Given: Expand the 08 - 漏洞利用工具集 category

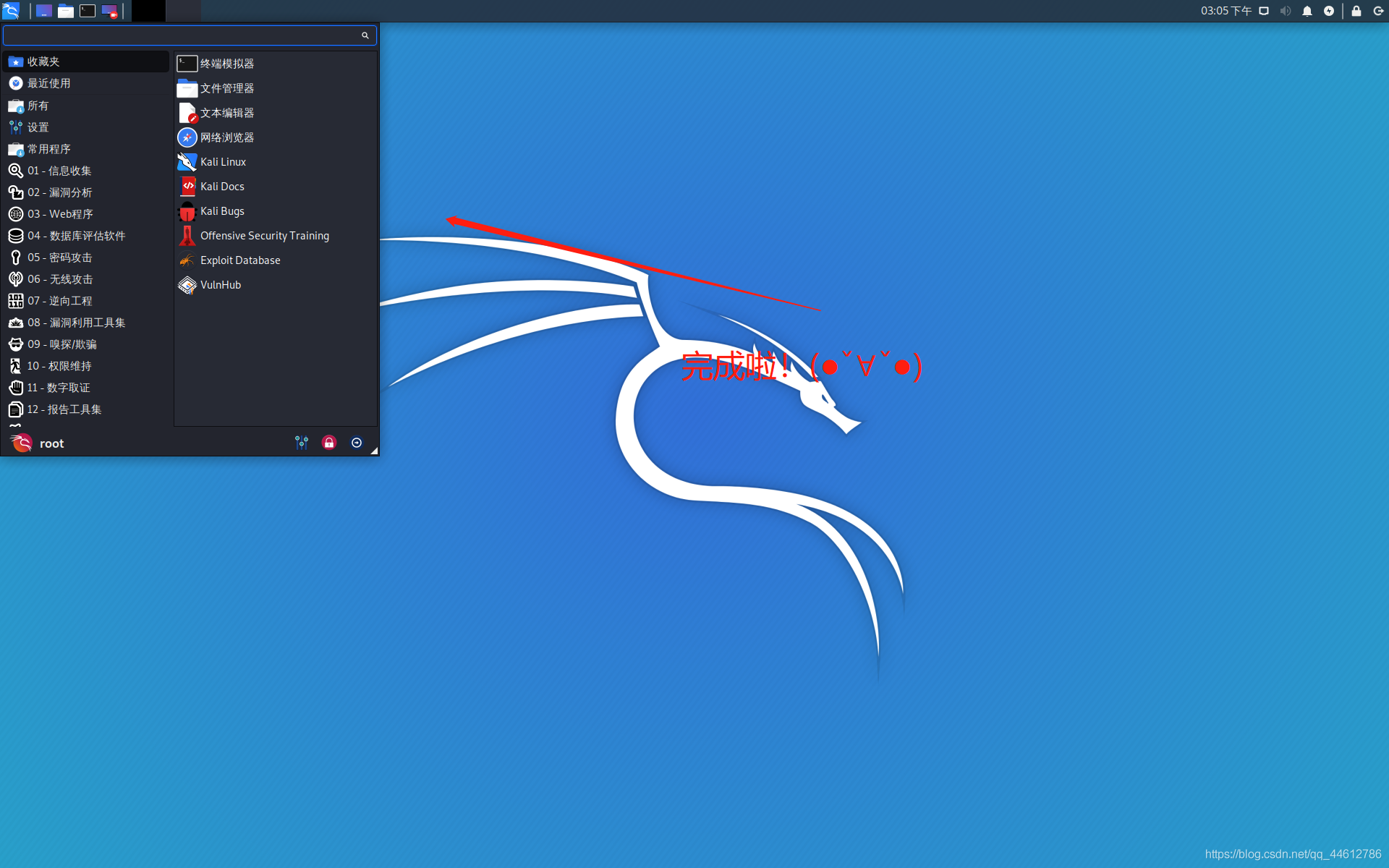Looking at the screenshot, I should click(76, 323).
